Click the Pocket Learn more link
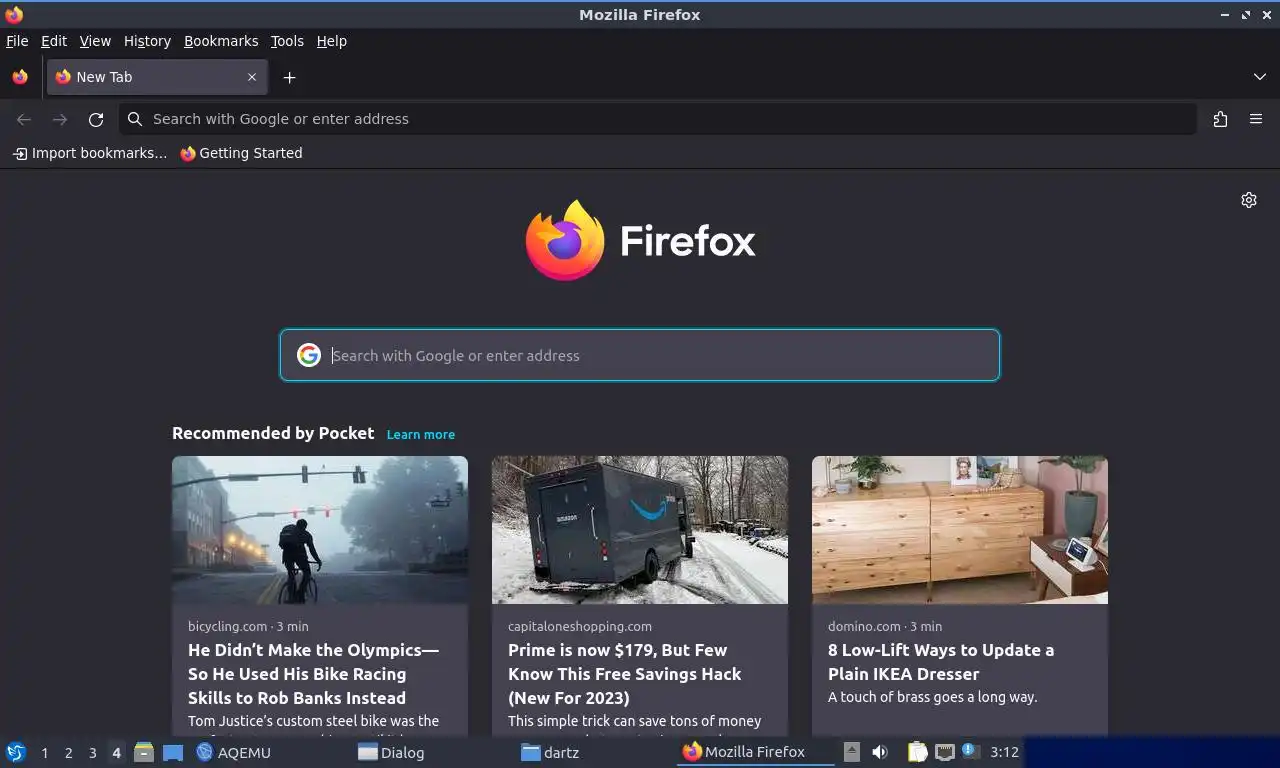The width and height of the screenshot is (1280, 768). [x=420, y=434]
